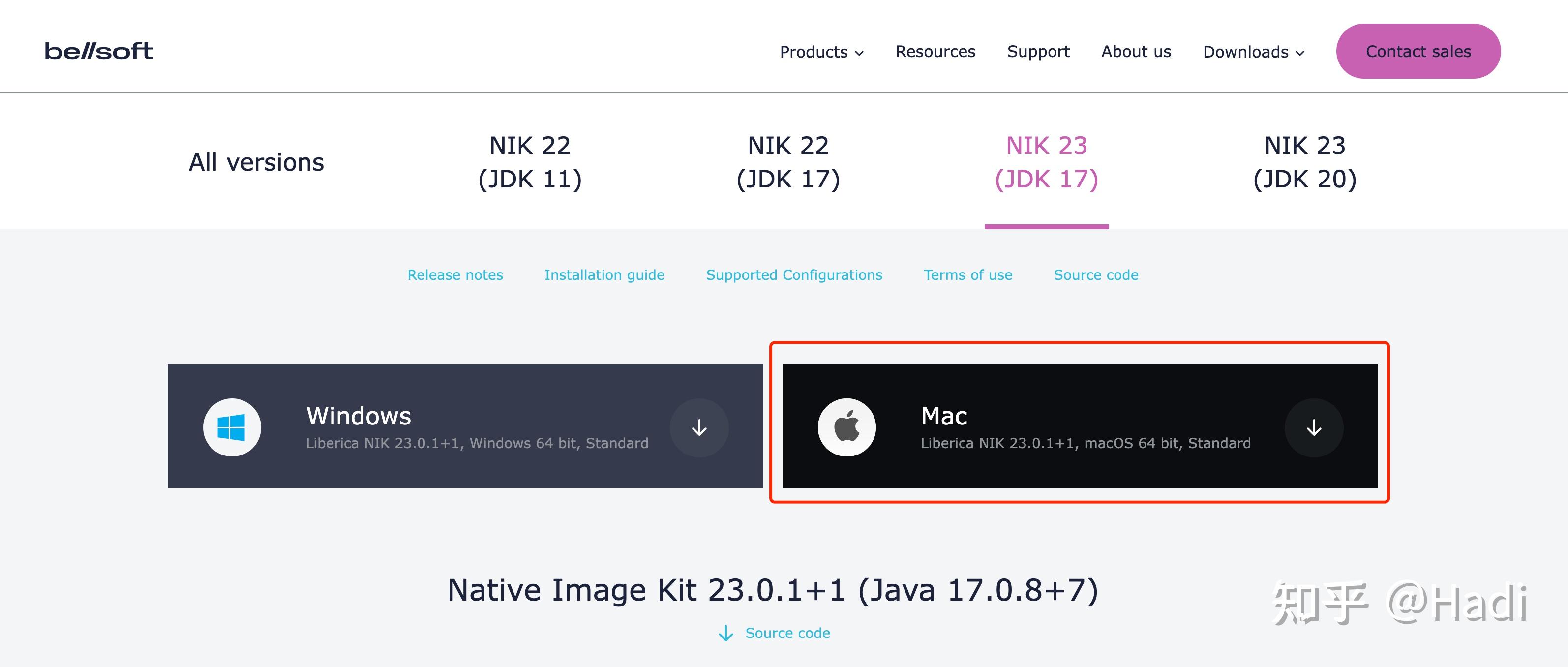This screenshot has height=667, width=1568.
Task: Click the Apple logo icon
Action: [x=846, y=427]
